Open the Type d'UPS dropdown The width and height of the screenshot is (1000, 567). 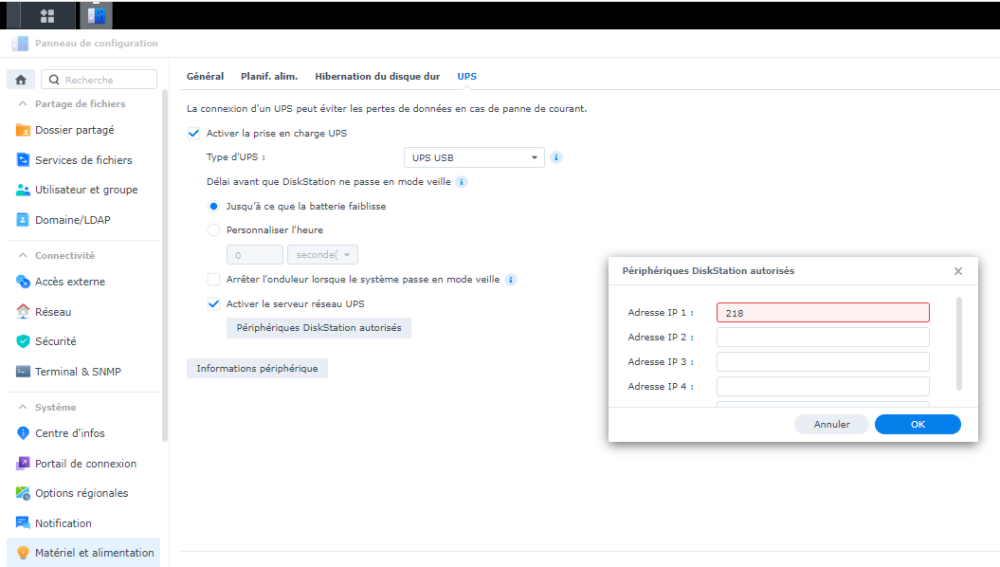[x=474, y=158]
